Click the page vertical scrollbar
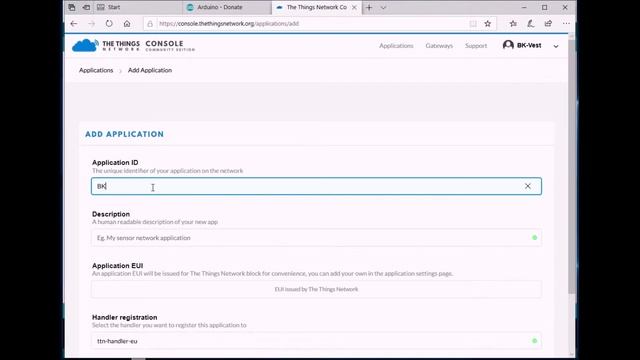The image size is (640, 360). [571, 167]
